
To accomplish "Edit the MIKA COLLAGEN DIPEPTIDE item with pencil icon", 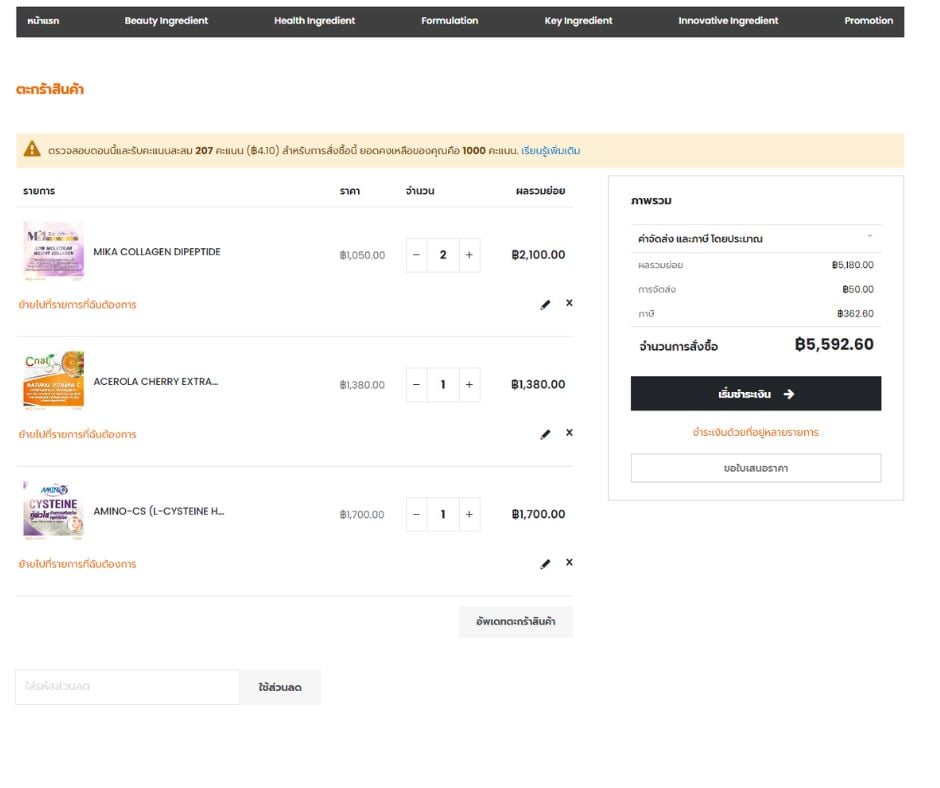I will pyautogui.click(x=545, y=305).
